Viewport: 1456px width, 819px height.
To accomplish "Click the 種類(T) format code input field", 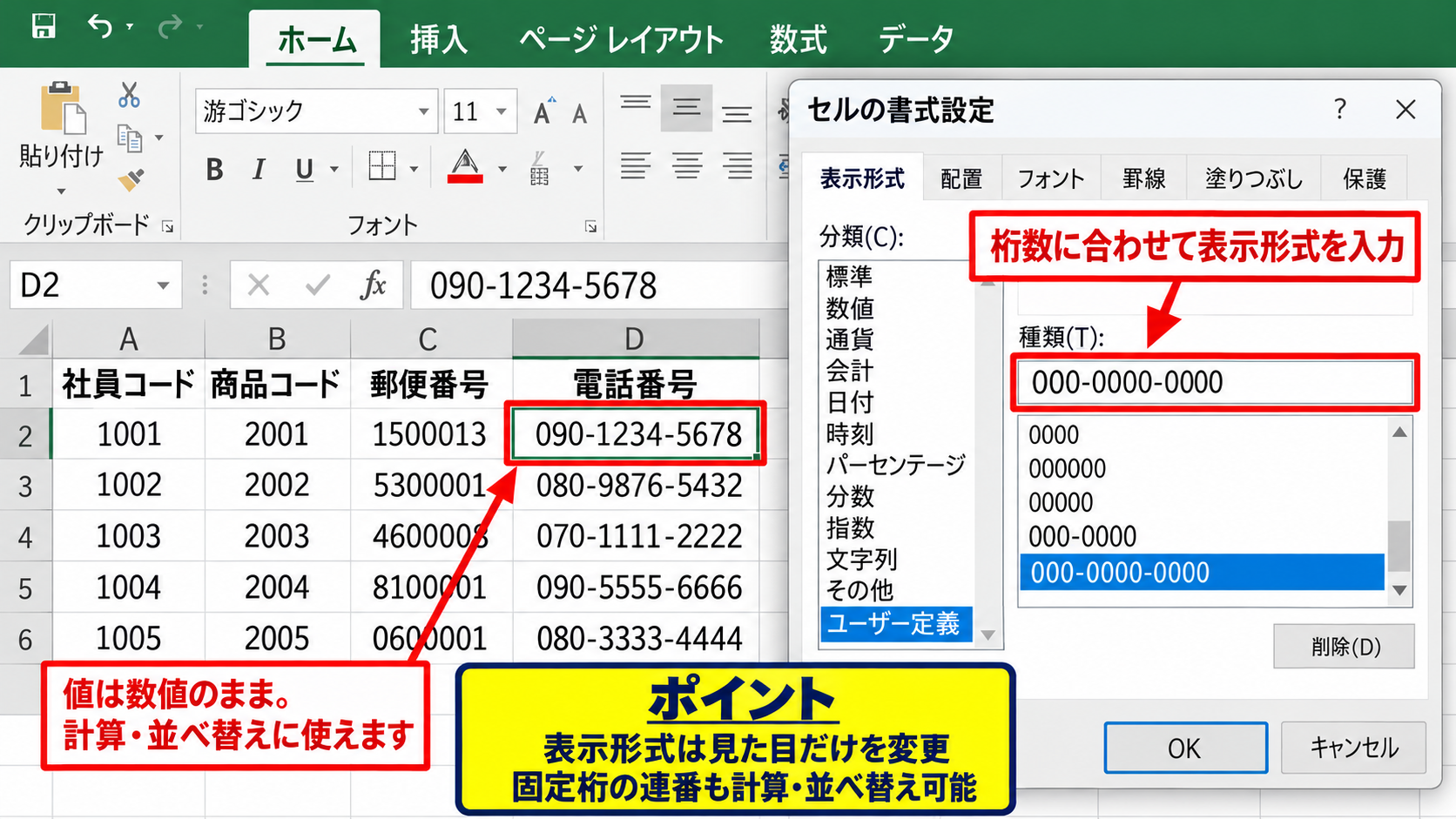I will coord(1215,382).
